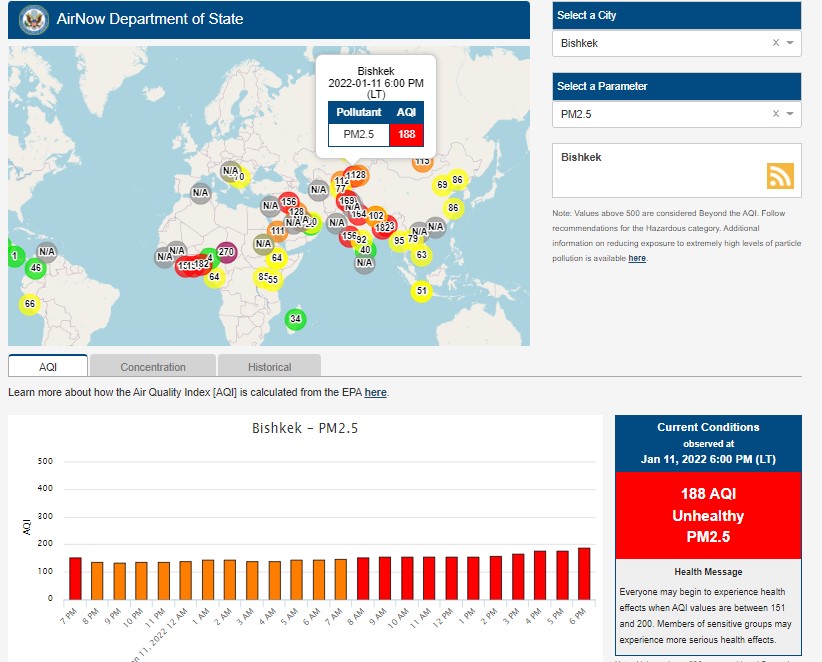Click the yellow 66 marker in South America

(x=30, y=304)
